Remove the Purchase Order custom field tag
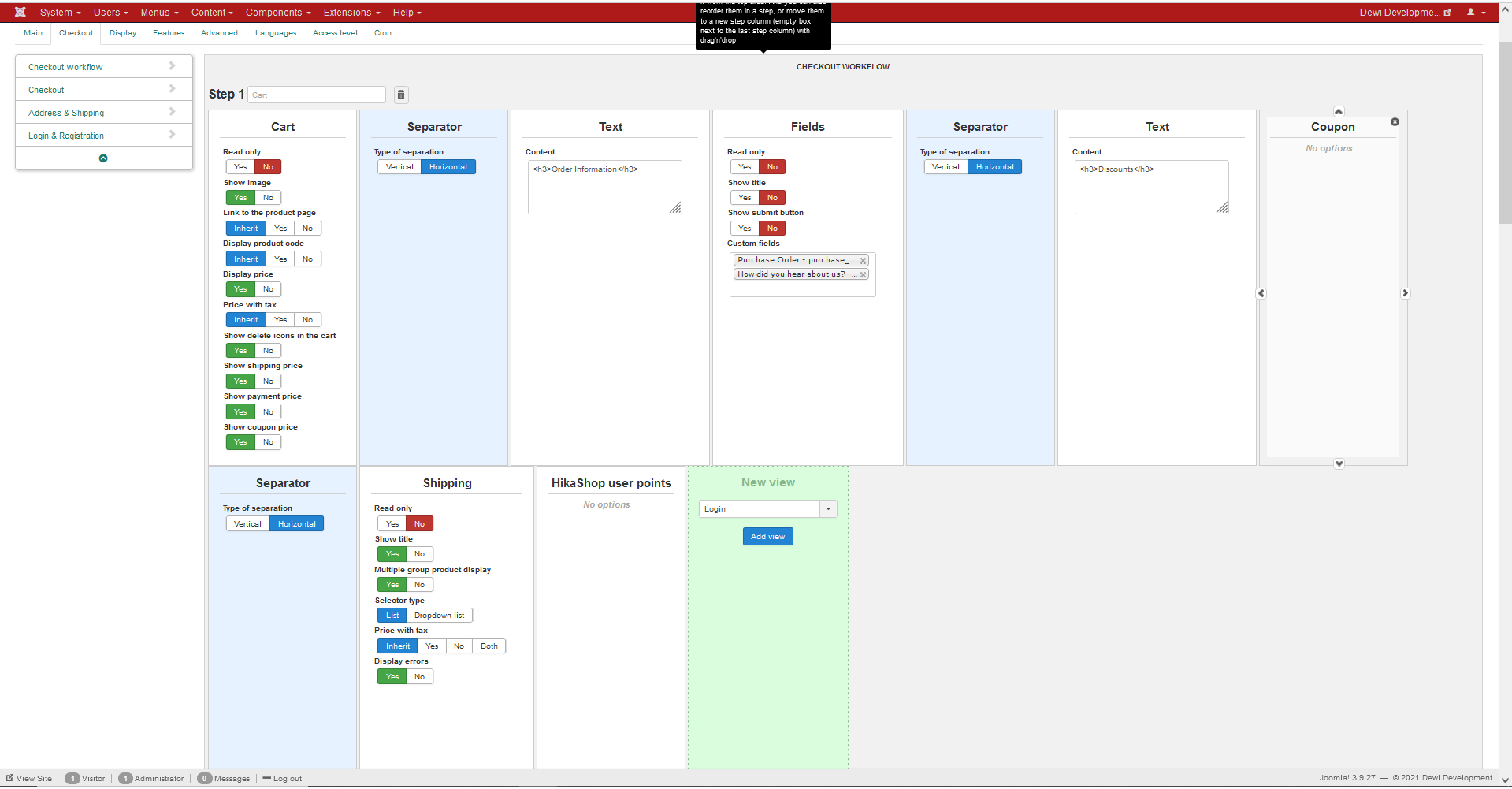The width and height of the screenshot is (1512, 789). tap(863, 261)
